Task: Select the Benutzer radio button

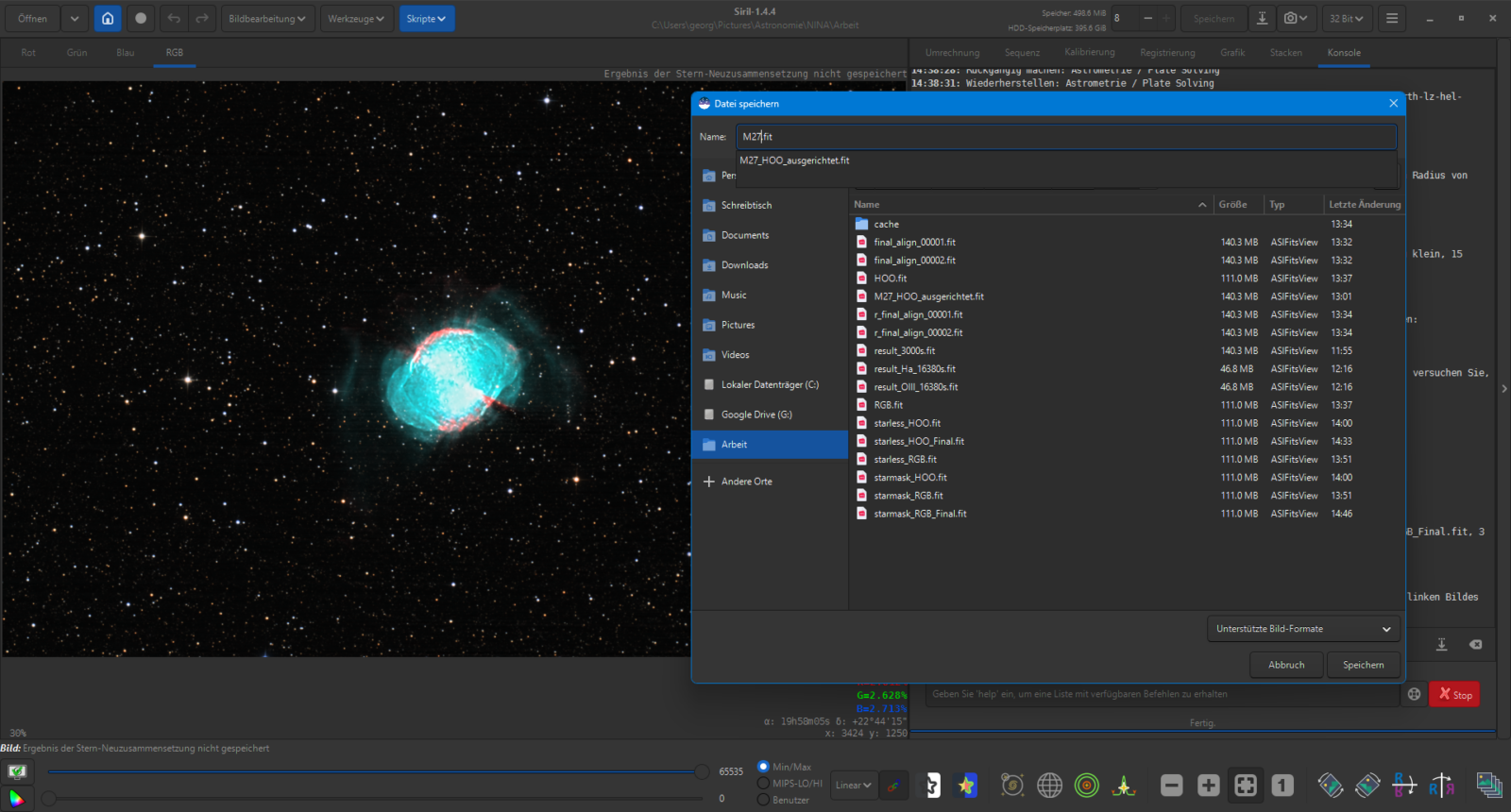Action: click(x=763, y=800)
